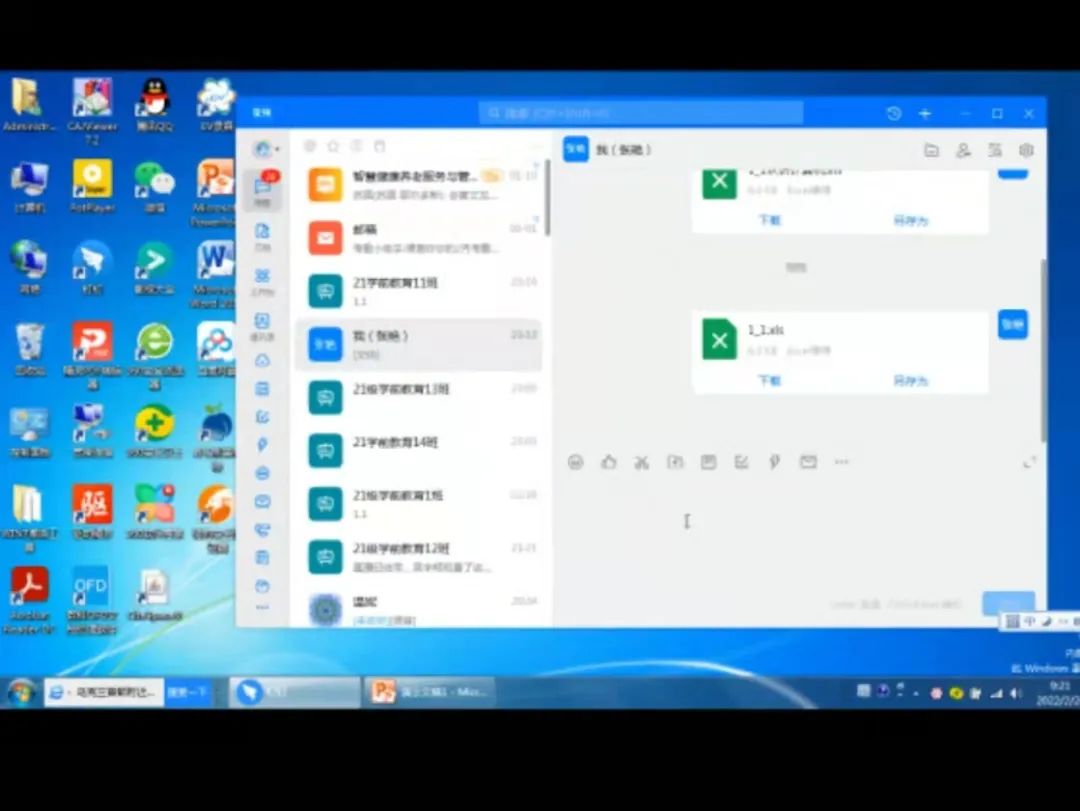1080x811 pixels.
Task: Open the top conversation with orange group icon
Action: pyautogui.click(x=419, y=185)
